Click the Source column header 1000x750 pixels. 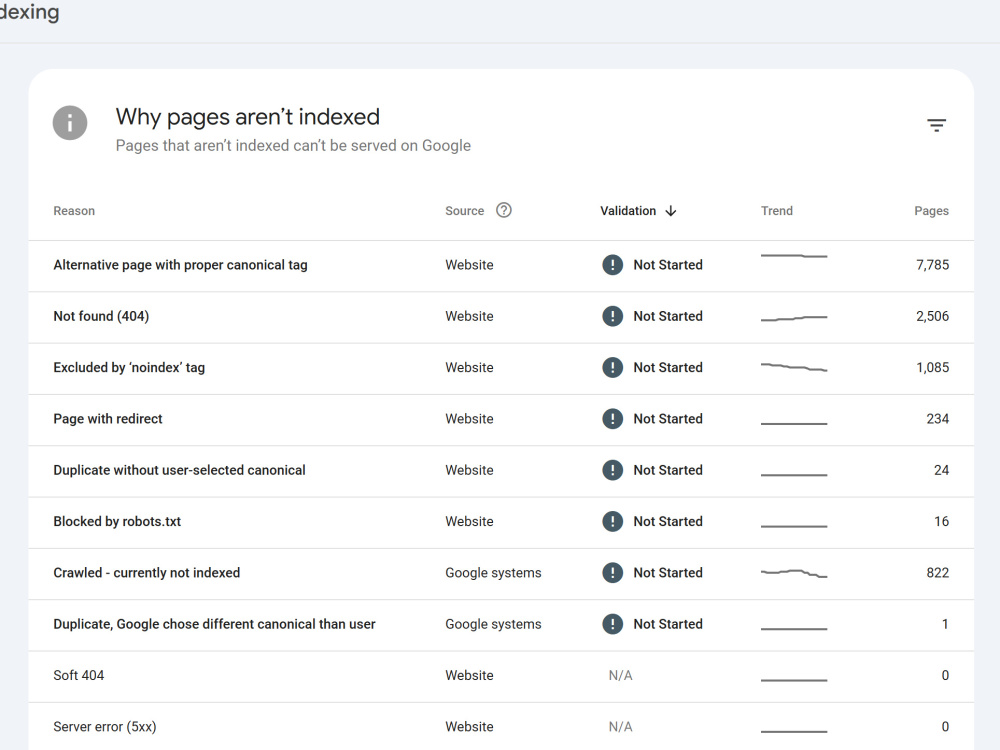464,210
